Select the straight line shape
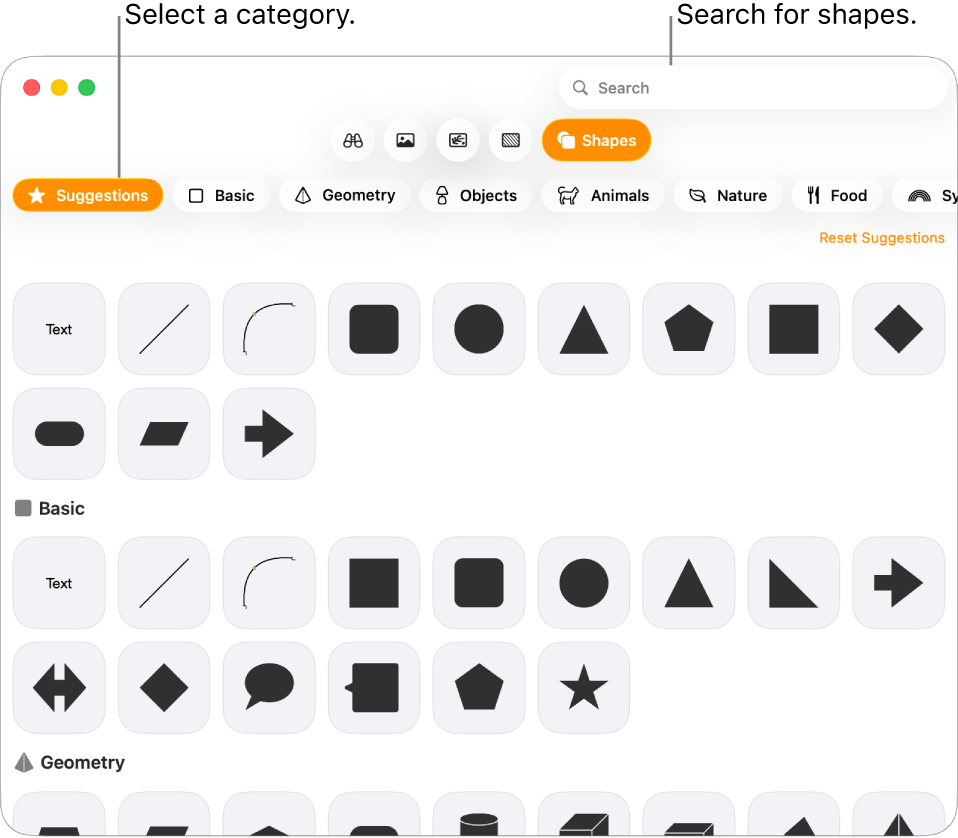 [x=163, y=328]
